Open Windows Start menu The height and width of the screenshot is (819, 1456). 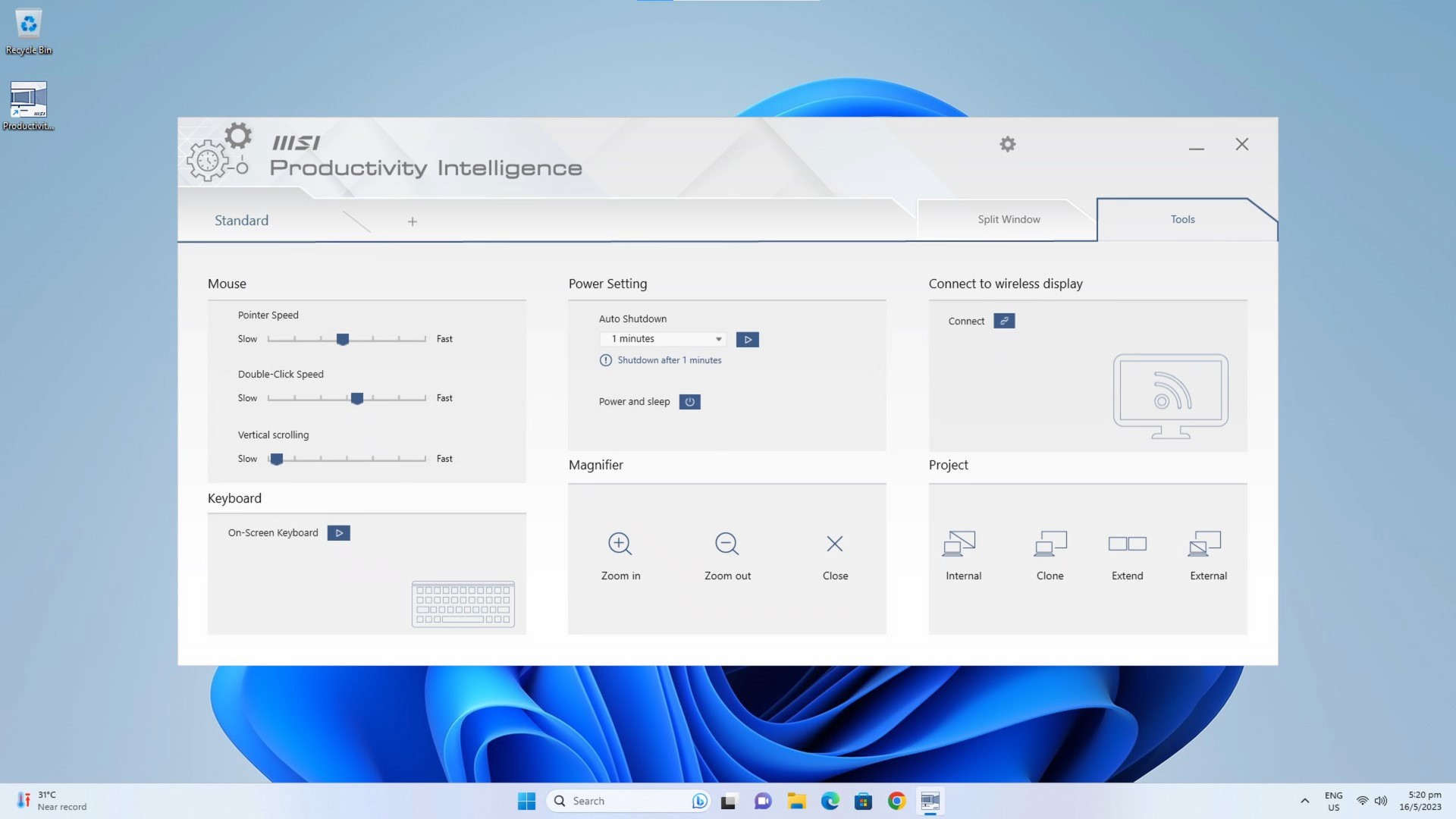pos(526,801)
